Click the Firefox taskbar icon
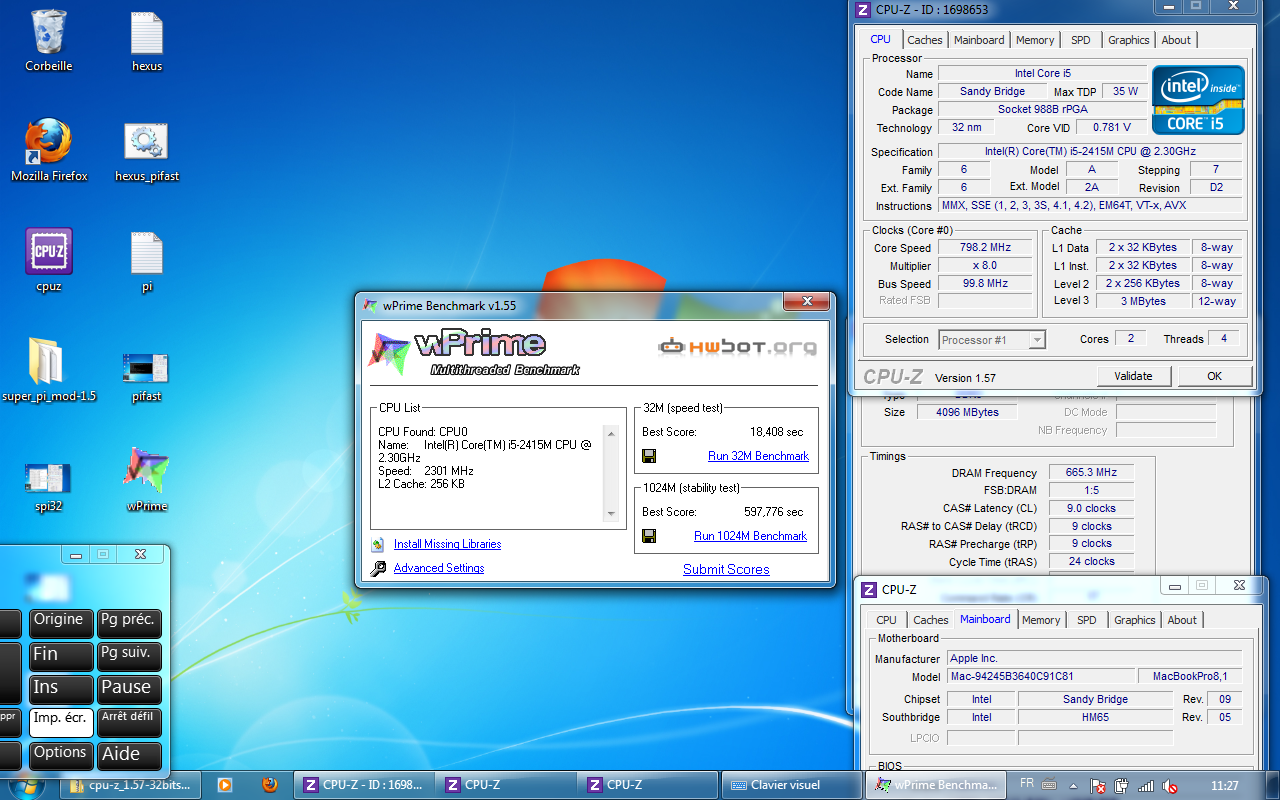The height and width of the screenshot is (800, 1280). pos(269,785)
